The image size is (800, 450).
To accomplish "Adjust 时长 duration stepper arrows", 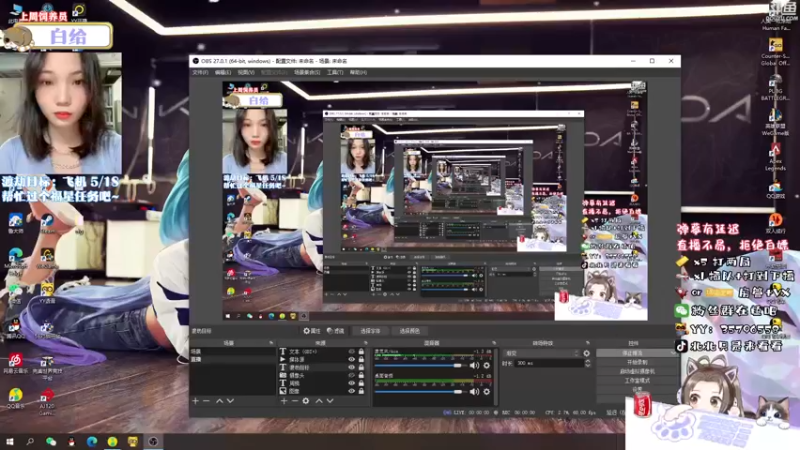I will [x=588, y=363].
